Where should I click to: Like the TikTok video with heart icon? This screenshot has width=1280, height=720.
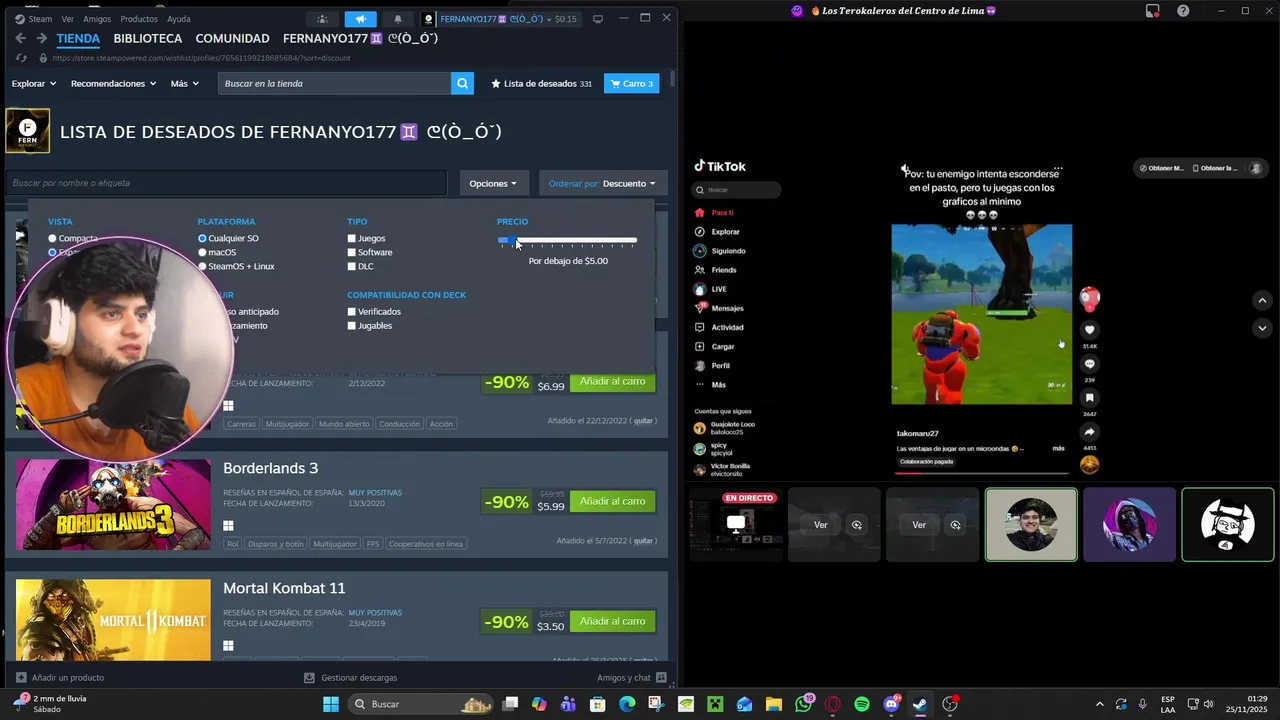[x=1090, y=330]
